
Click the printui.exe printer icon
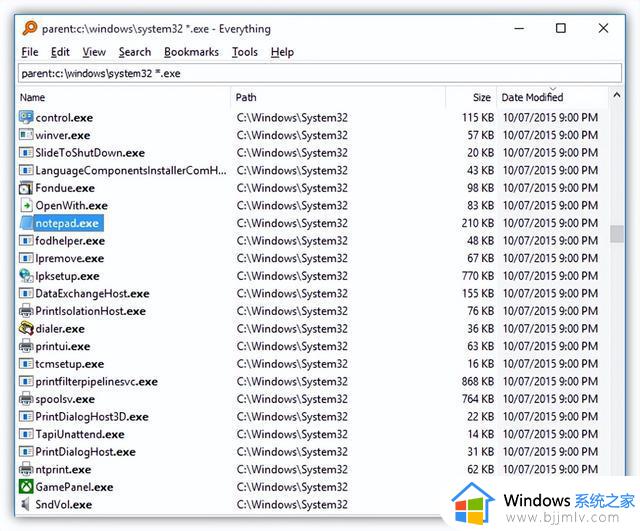point(26,346)
